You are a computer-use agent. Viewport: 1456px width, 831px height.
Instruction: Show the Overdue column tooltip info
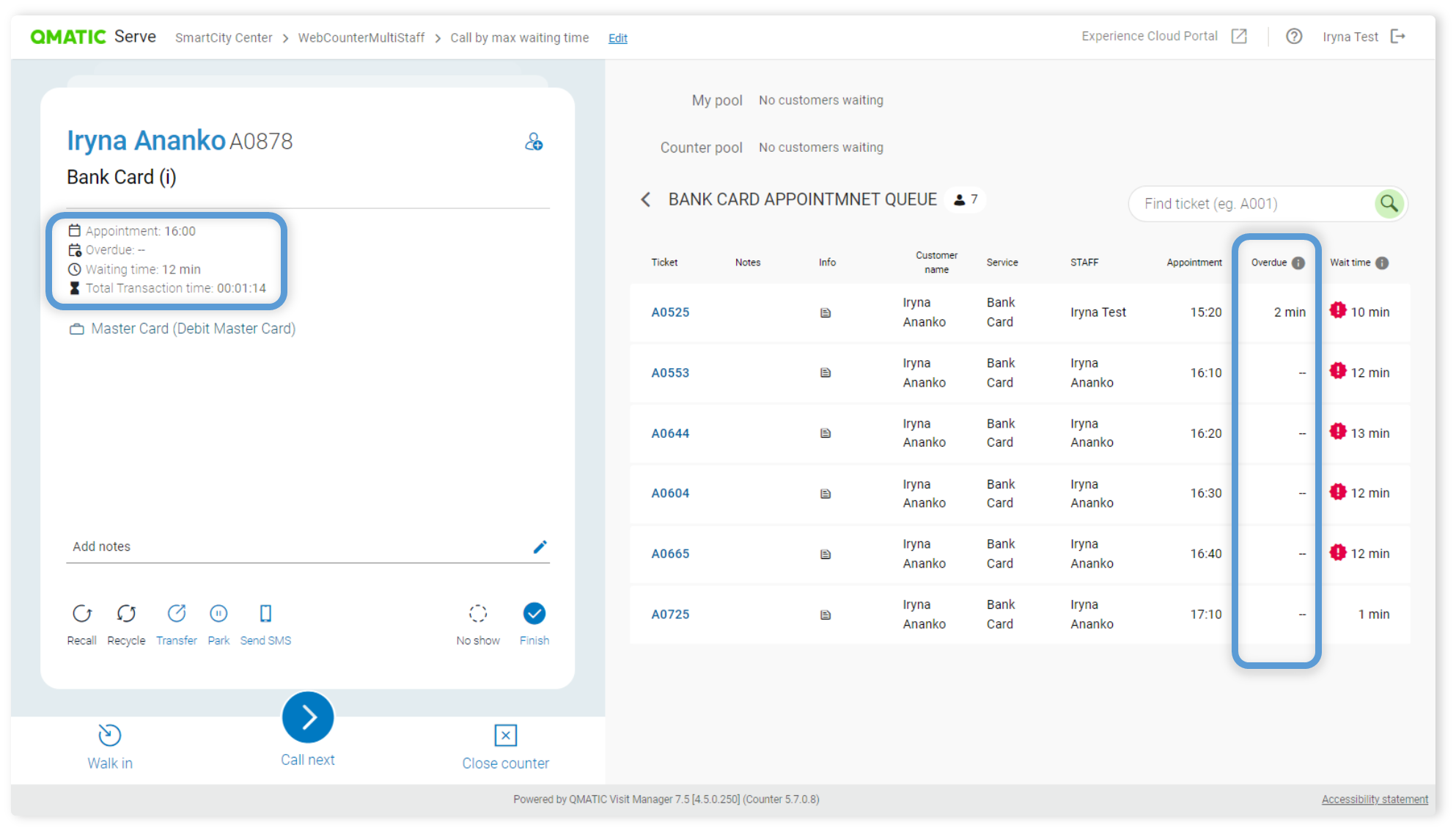click(1299, 262)
